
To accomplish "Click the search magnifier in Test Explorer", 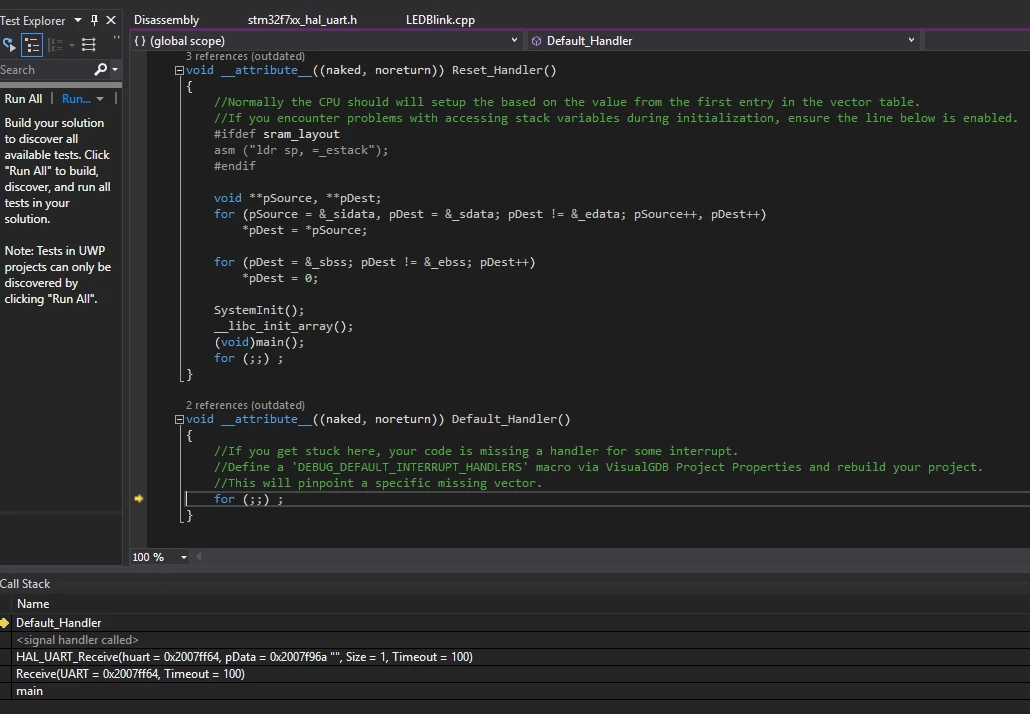I will coord(101,69).
